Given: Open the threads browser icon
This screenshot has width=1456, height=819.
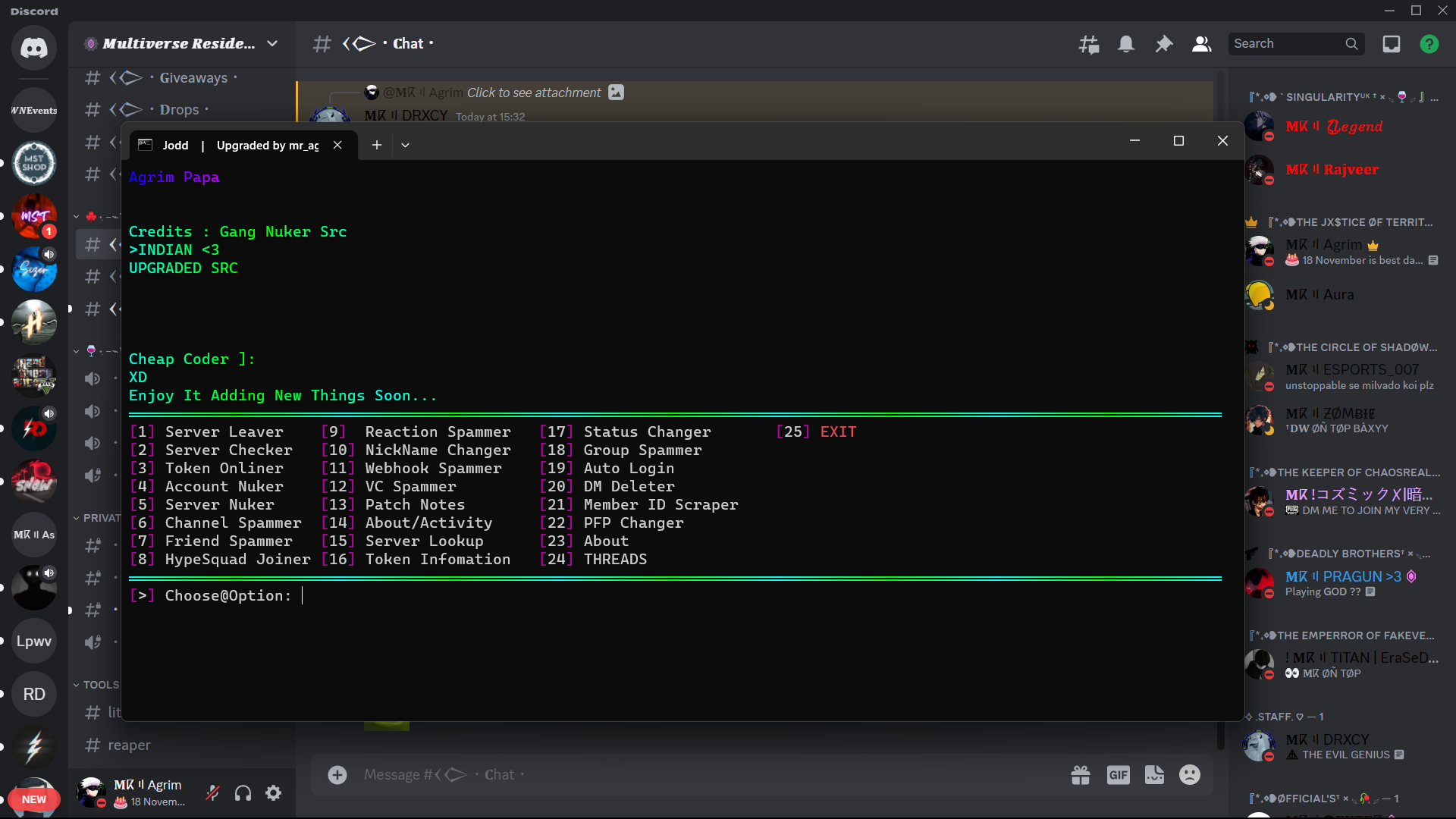Looking at the screenshot, I should coord(1088,43).
